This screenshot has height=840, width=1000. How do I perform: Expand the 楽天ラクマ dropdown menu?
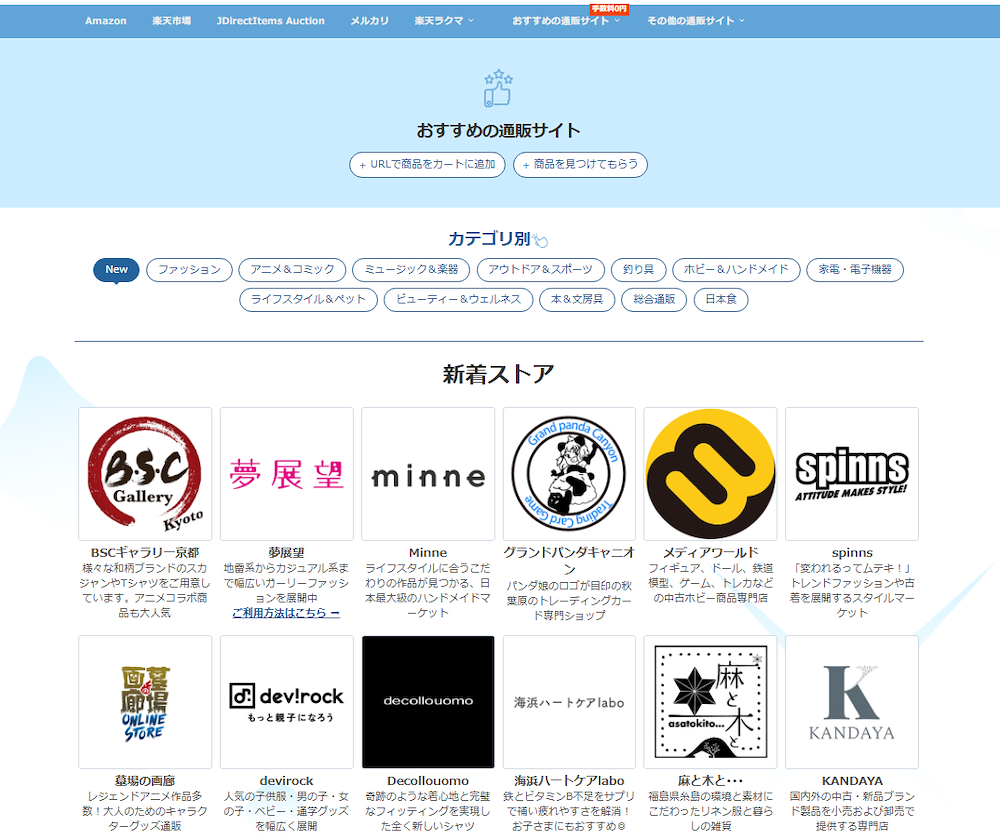pos(444,21)
